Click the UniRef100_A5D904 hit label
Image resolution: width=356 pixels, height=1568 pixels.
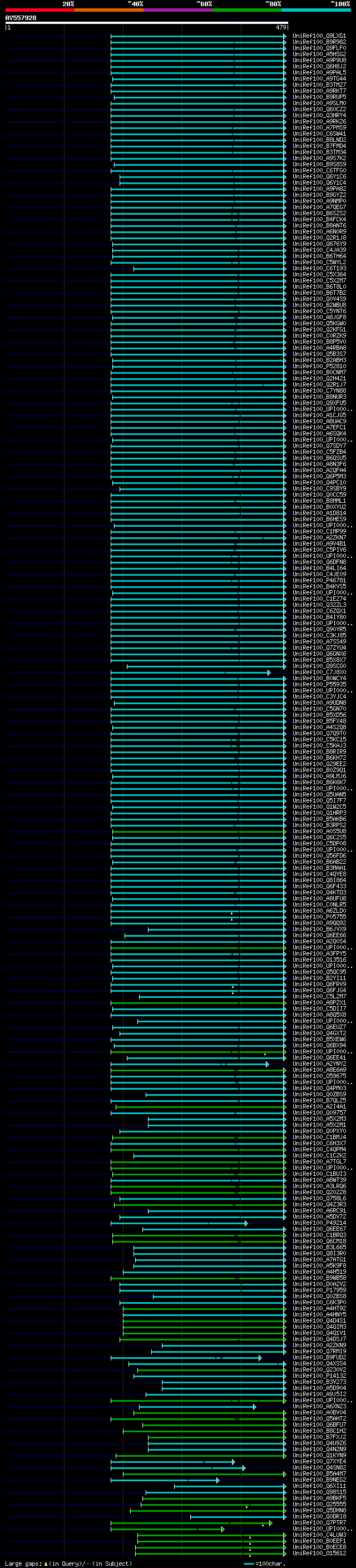click(x=319, y=1388)
